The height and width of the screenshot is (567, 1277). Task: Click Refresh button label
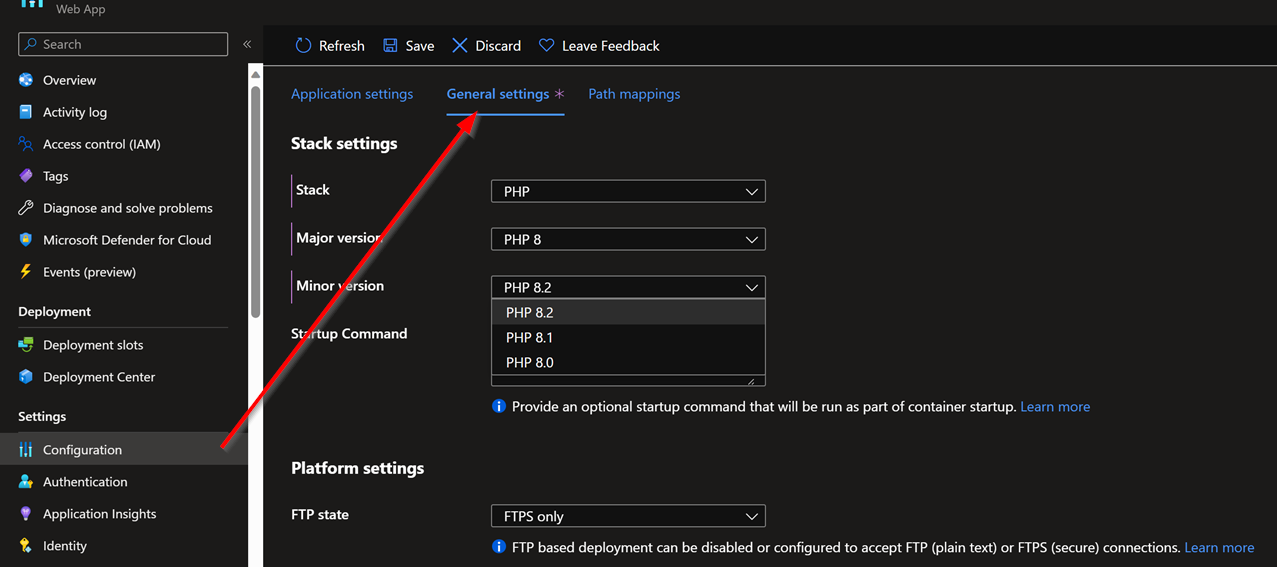coord(341,46)
